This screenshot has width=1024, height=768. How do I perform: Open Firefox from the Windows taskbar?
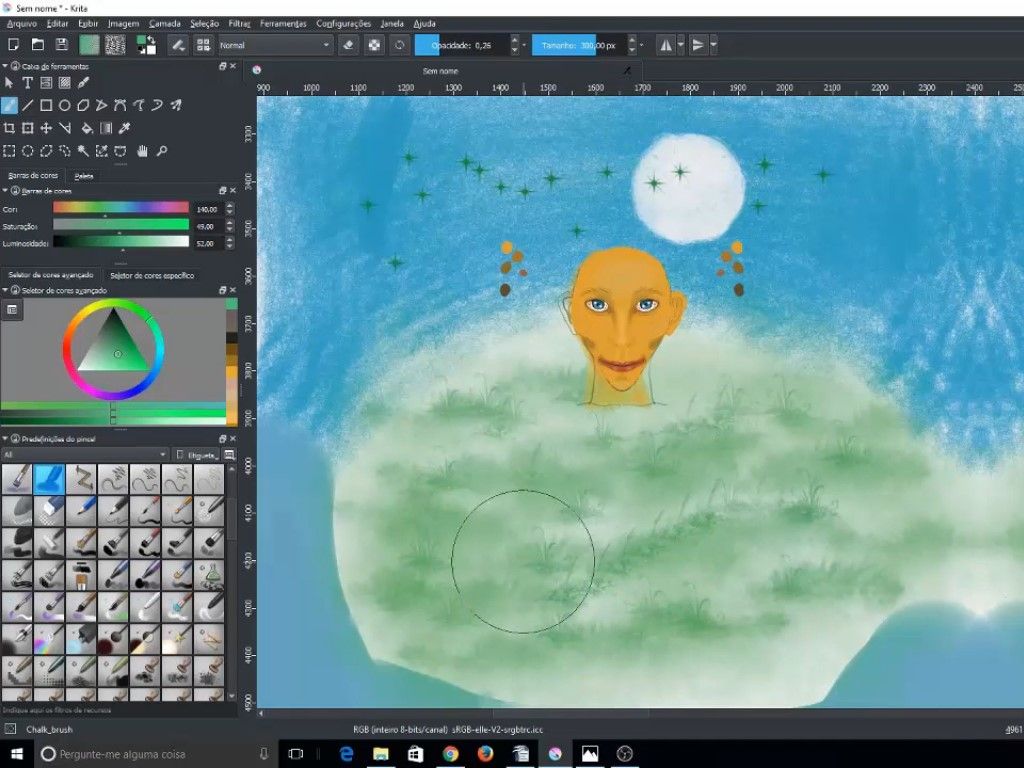[485, 753]
